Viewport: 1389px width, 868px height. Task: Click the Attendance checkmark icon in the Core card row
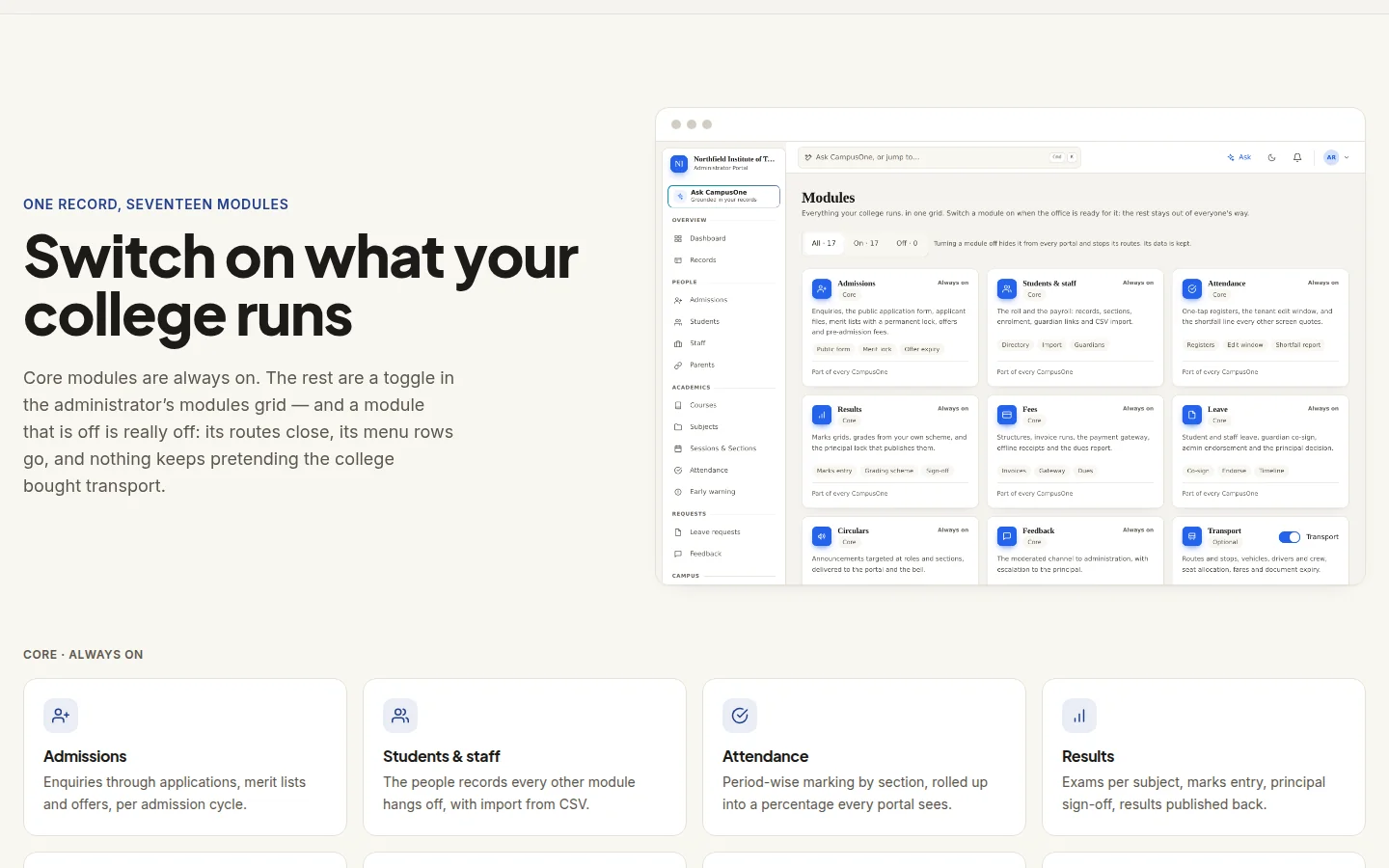coord(740,716)
